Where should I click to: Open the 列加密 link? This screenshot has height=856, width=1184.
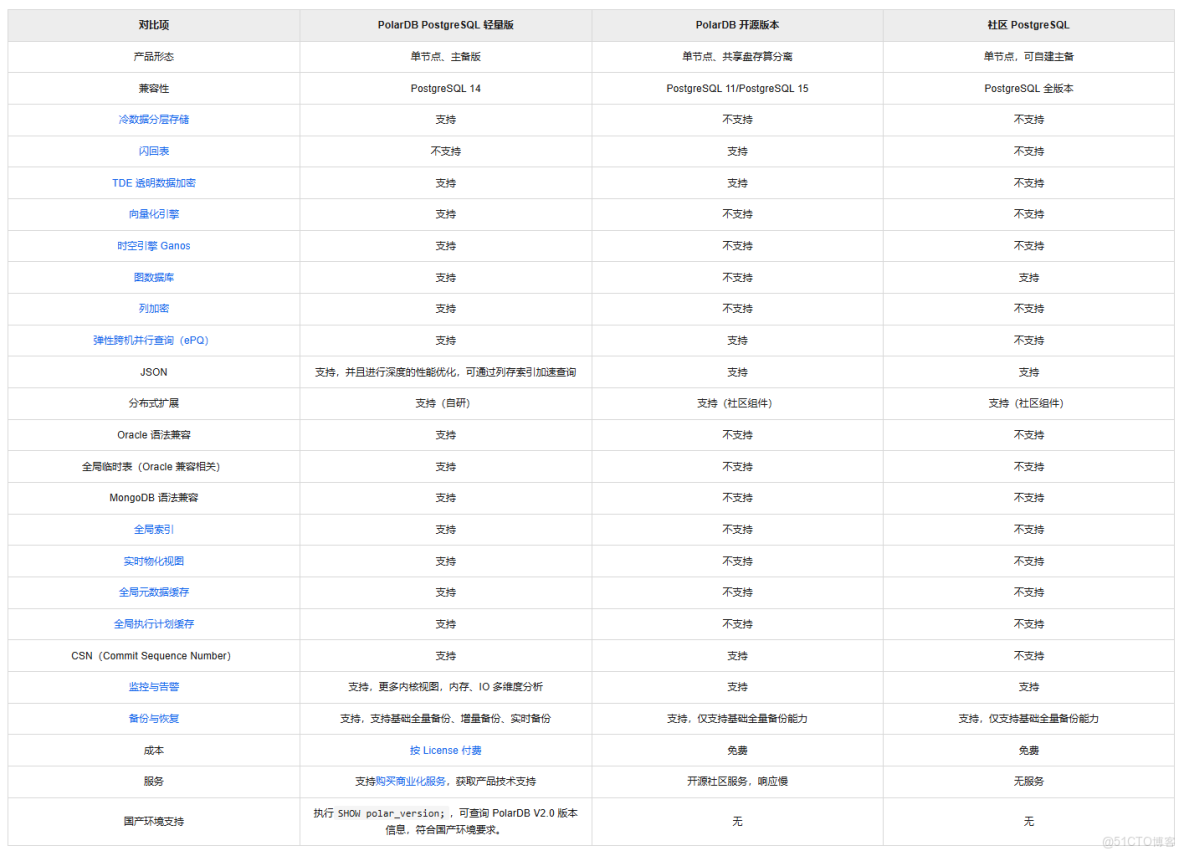tap(153, 309)
